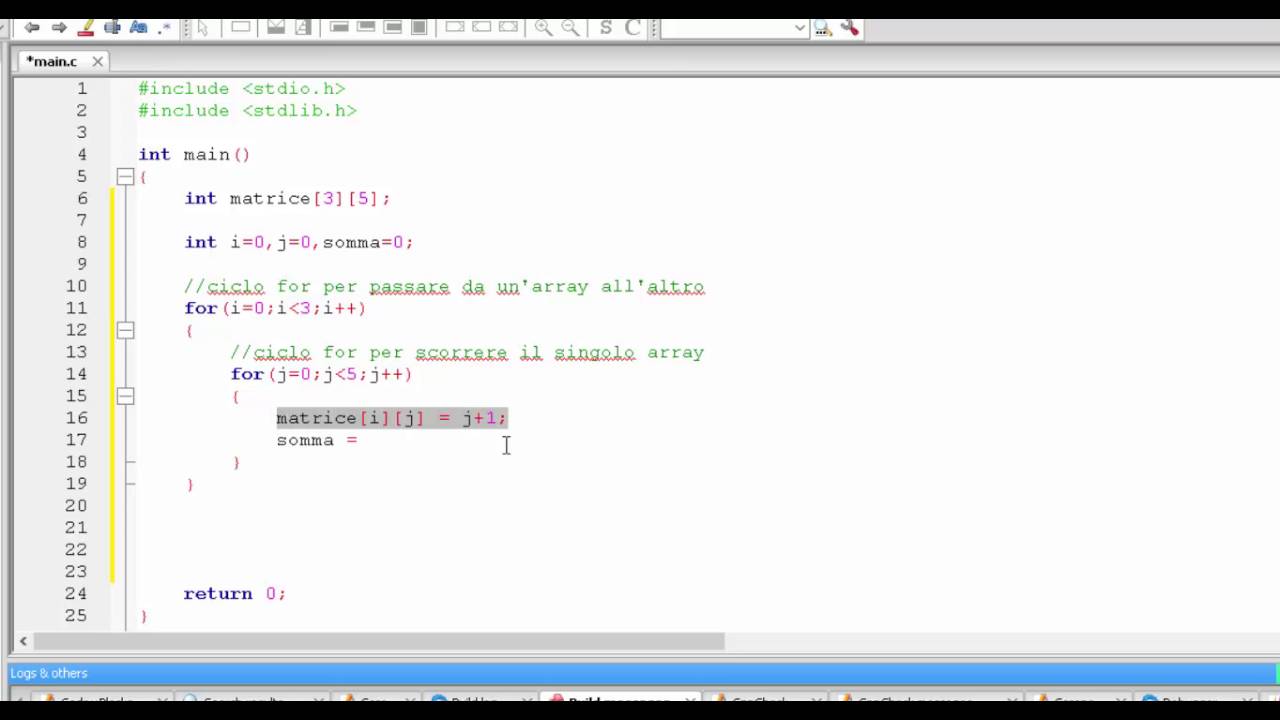
Task: Collapse the fold marker at line 12
Action: click(x=125, y=330)
